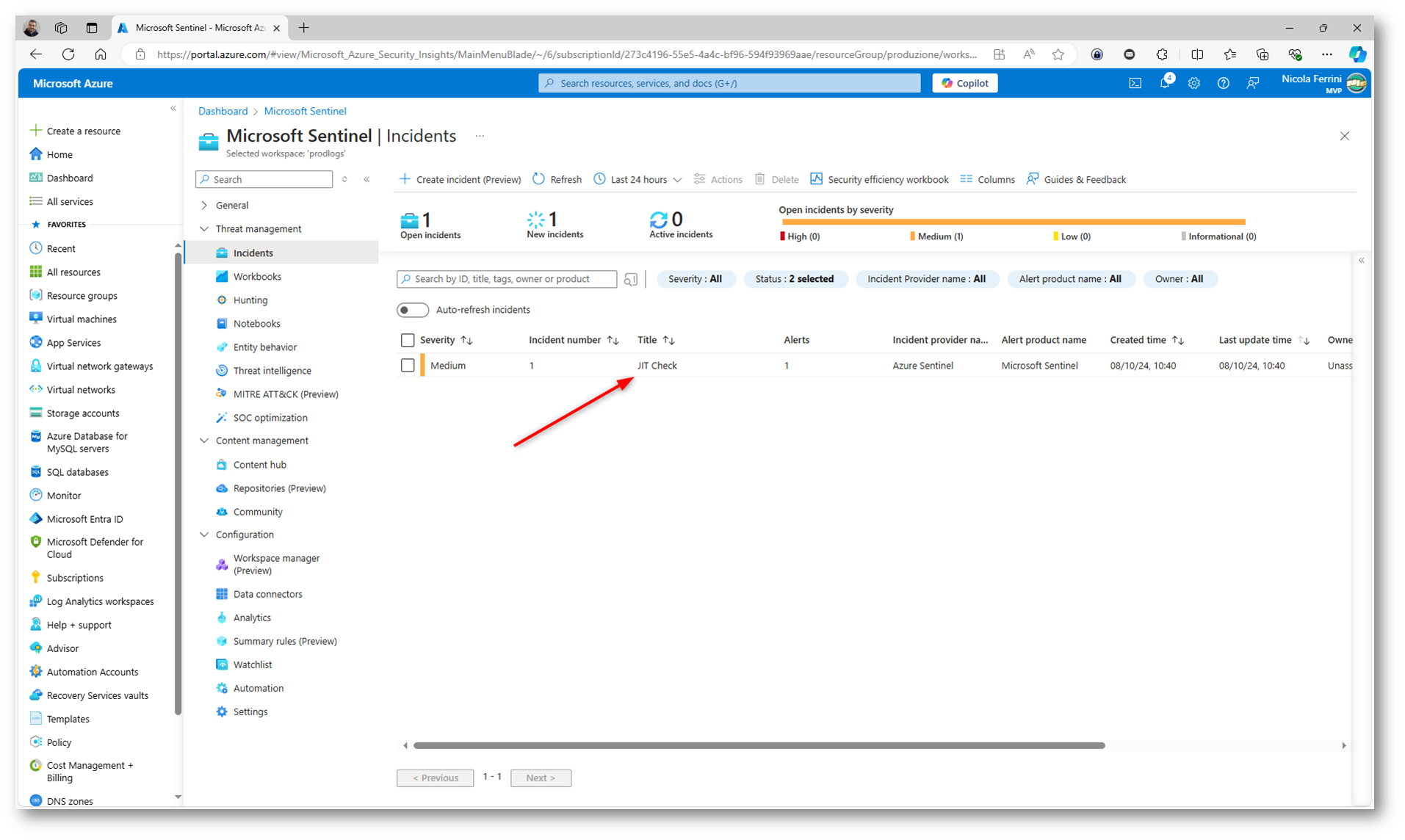
Task: Focus the Sentinel menu Search box
Action: [x=264, y=179]
